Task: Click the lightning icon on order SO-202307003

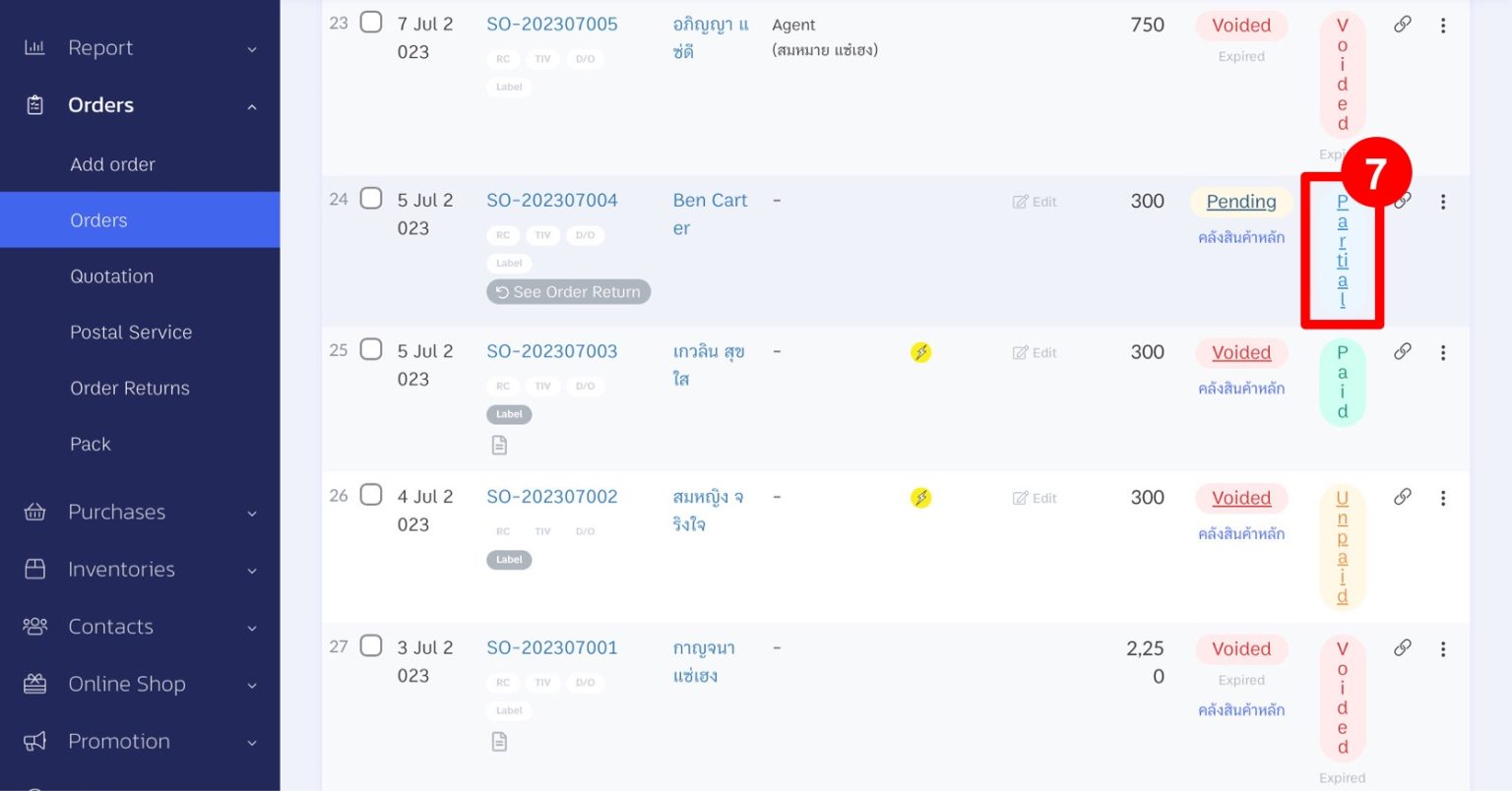Action: 920,351
